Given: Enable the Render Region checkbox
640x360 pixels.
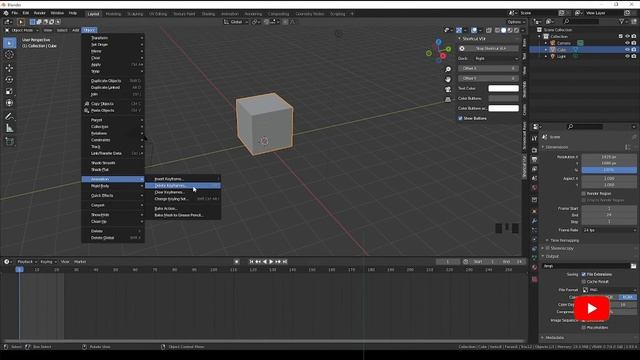Looking at the screenshot, I should pos(584,193).
